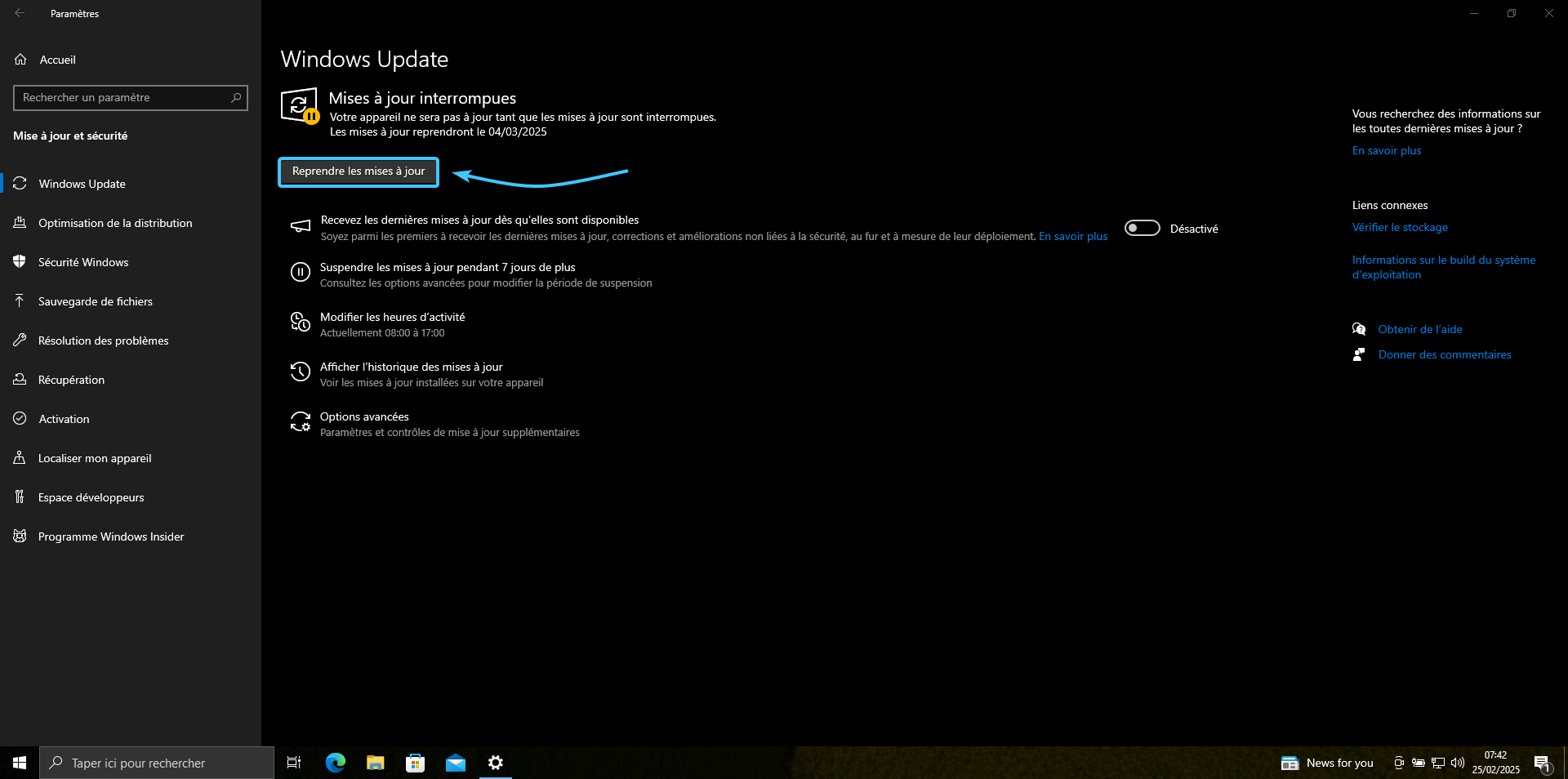Click En savoir plus under latest updates question
The width and height of the screenshot is (1568, 779).
pos(1387,150)
